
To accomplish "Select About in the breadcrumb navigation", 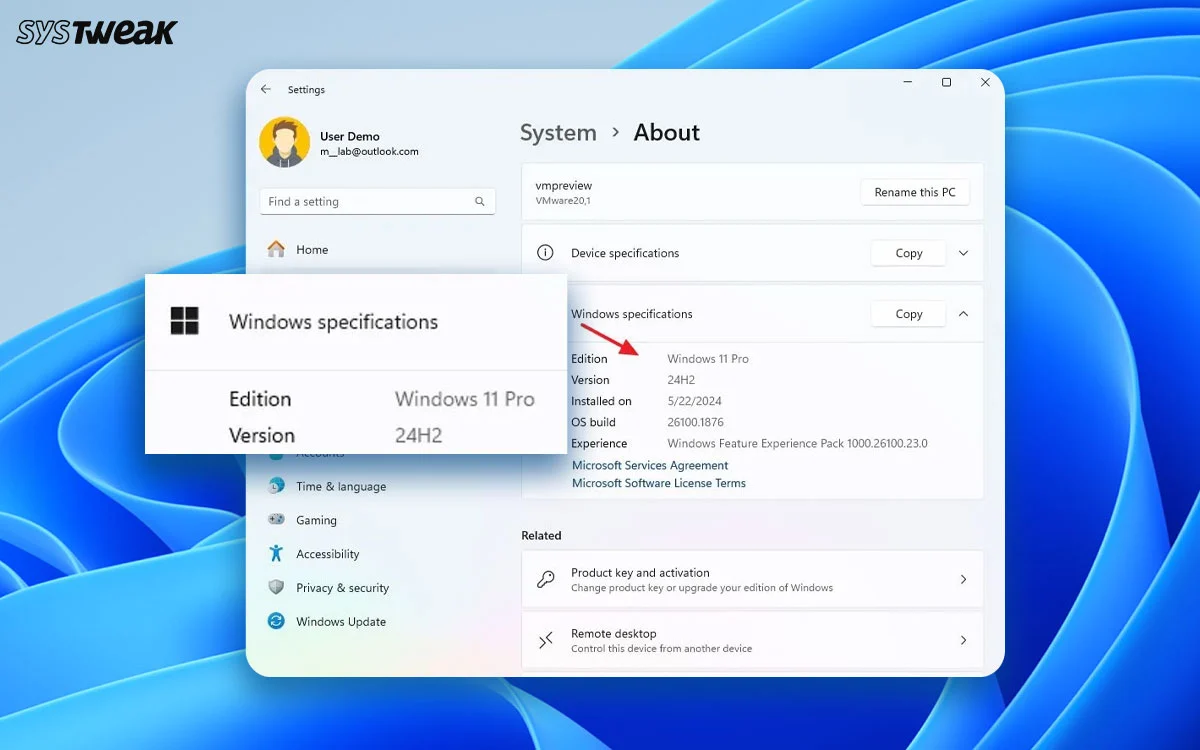I will tap(666, 132).
